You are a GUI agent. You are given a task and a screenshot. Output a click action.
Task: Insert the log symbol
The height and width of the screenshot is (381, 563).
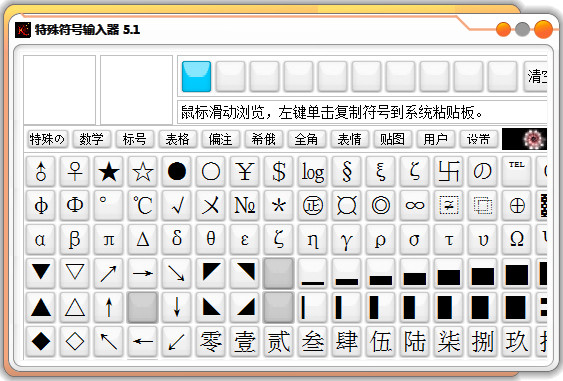click(x=312, y=171)
